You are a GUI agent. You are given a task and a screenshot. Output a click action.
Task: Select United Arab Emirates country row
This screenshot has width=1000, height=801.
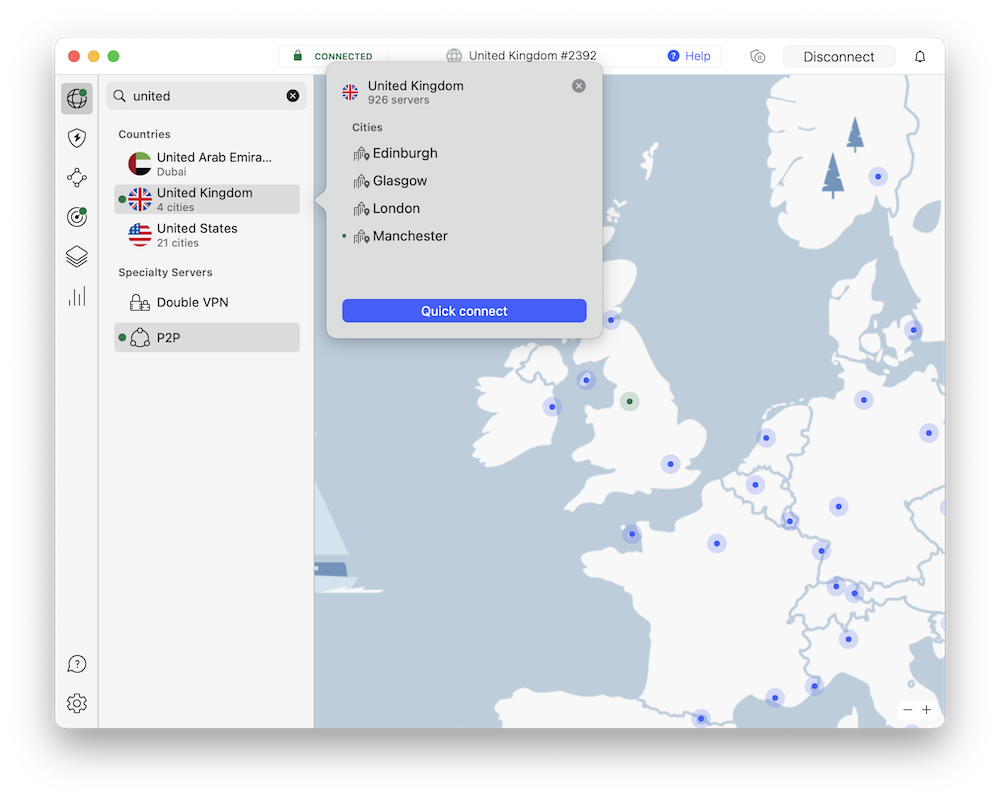click(207, 164)
